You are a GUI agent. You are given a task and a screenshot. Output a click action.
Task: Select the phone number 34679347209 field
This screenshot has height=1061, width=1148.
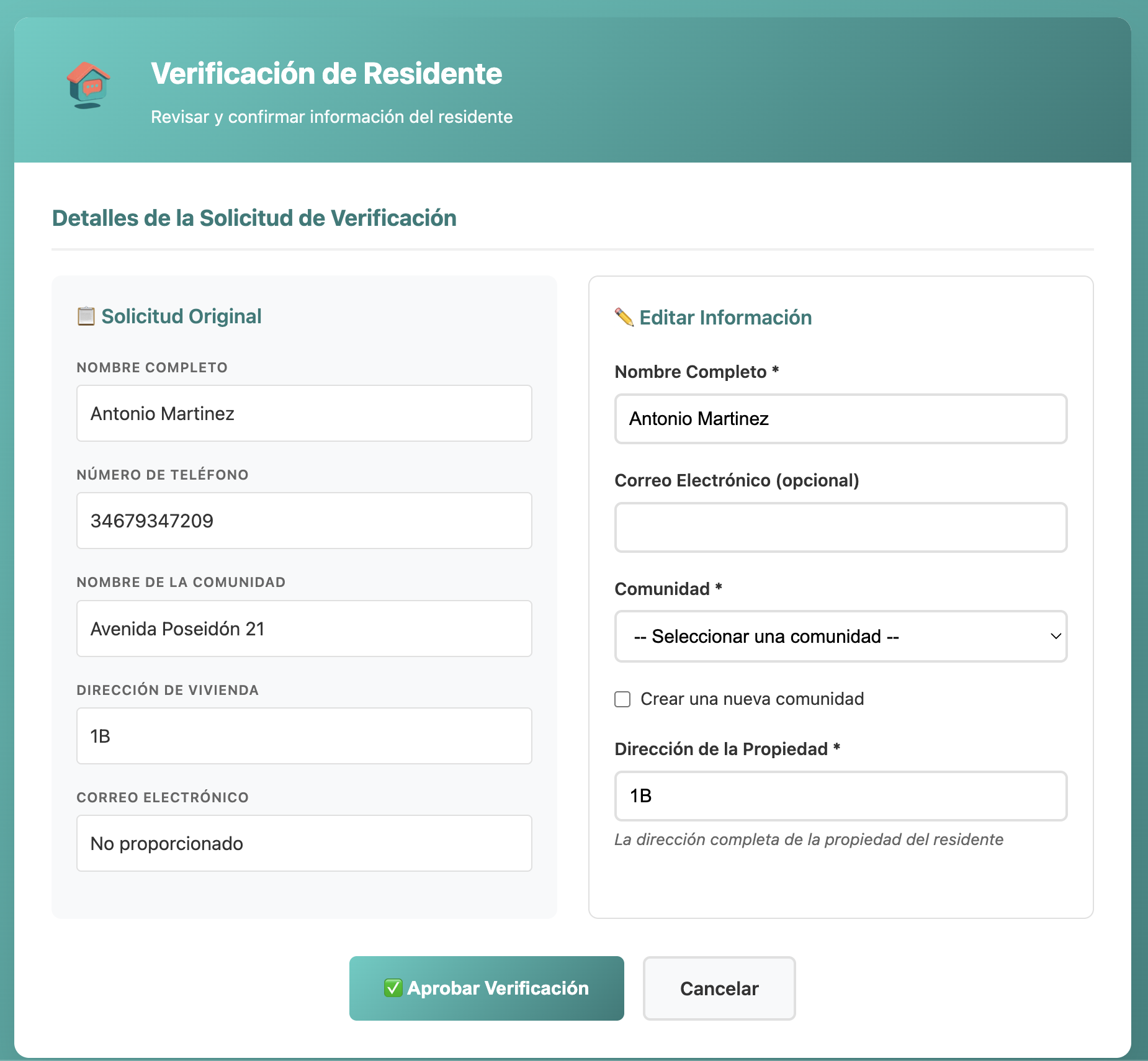(303, 521)
